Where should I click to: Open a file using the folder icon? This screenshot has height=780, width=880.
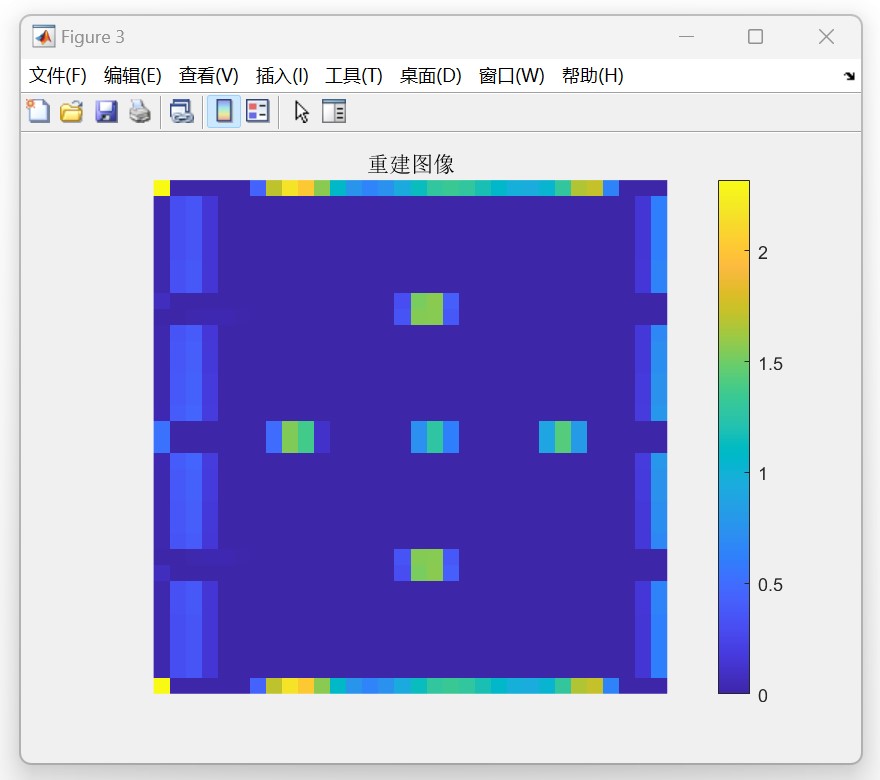tap(71, 111)
